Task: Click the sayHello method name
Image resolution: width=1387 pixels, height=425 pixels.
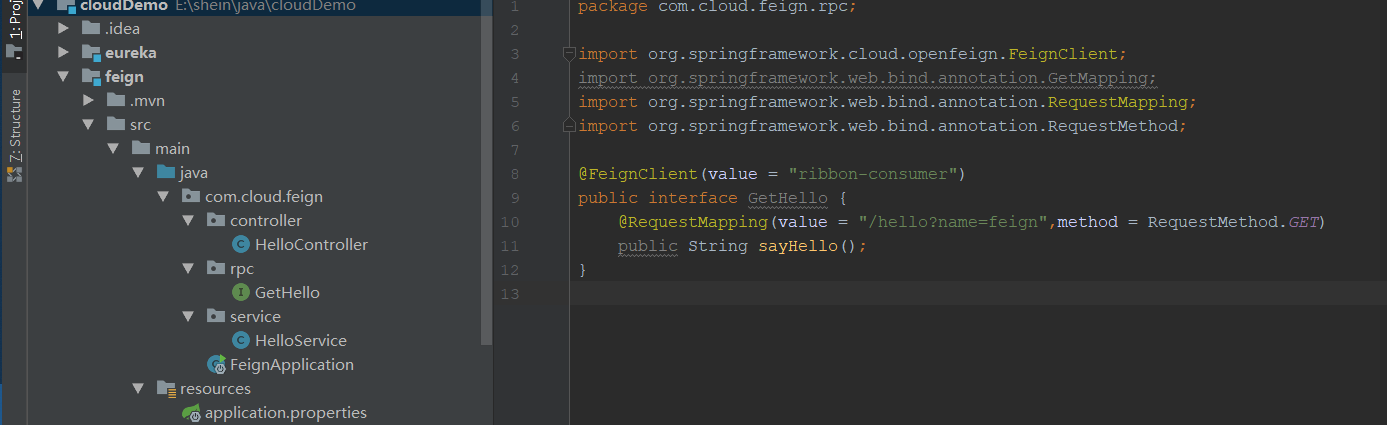Action: 797,246
